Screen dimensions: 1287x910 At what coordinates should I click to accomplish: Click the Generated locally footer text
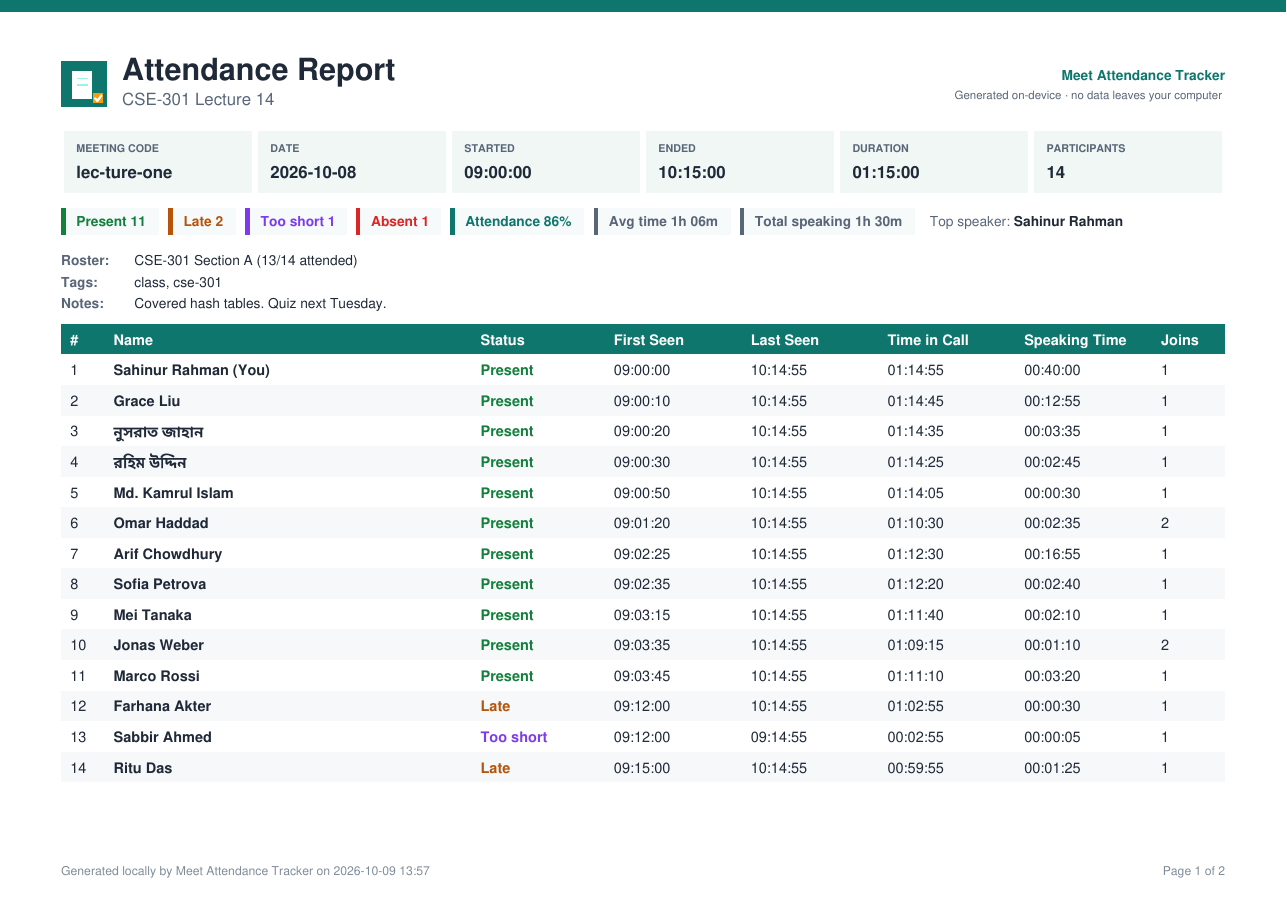pyautogui.click(x=245, y=871)
